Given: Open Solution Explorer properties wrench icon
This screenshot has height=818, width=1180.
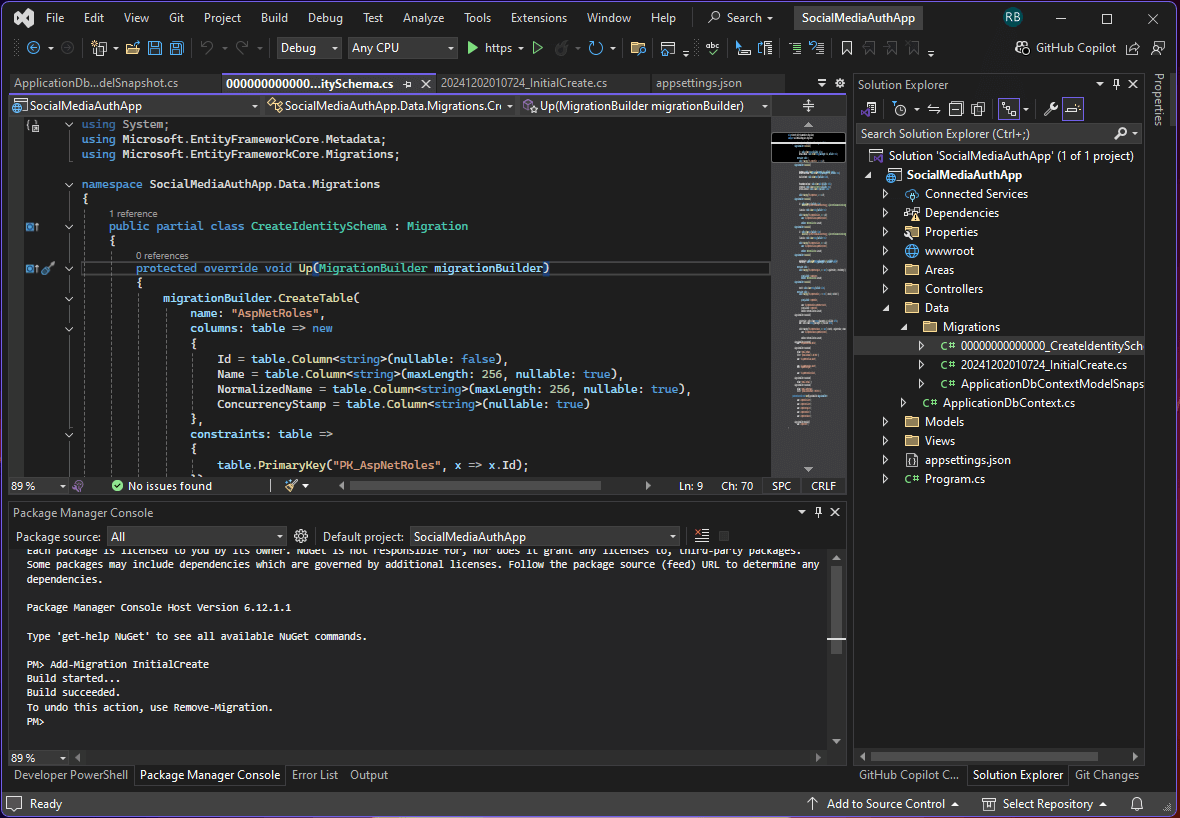Looking at the screenshot, I should coord(1050,109).
